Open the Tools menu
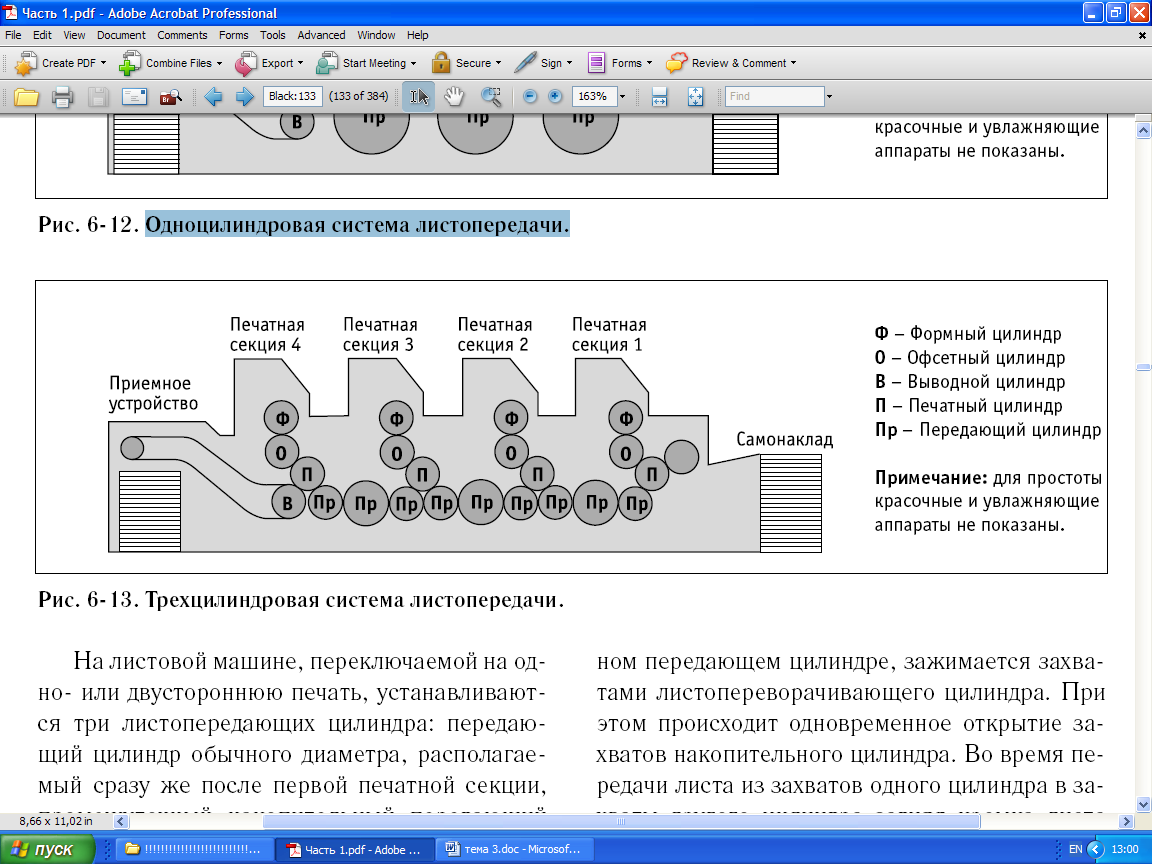The height and width of the screenshot is (864, 1152). 273,35
